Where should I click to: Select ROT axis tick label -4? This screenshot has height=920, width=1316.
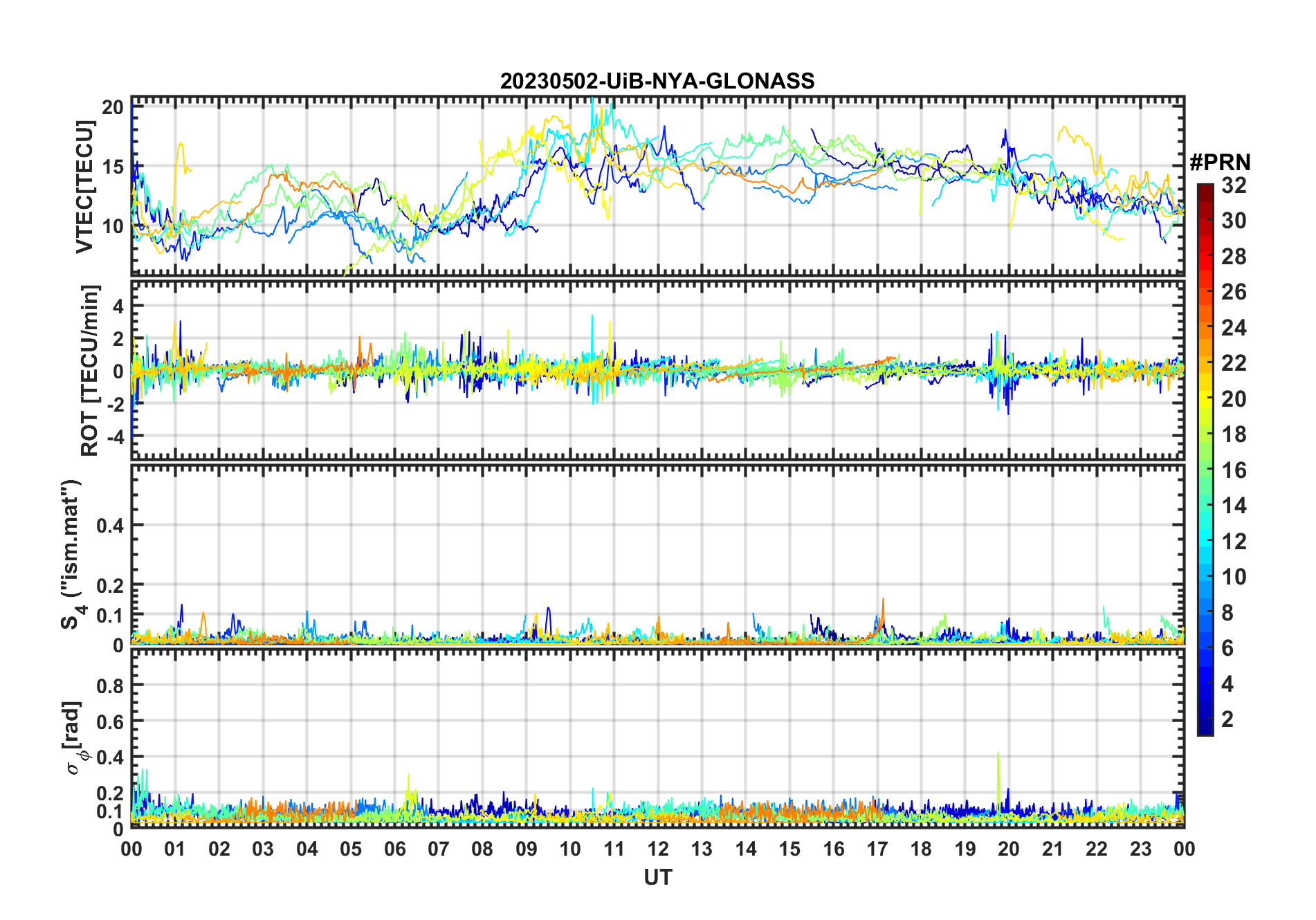[115, 437]
